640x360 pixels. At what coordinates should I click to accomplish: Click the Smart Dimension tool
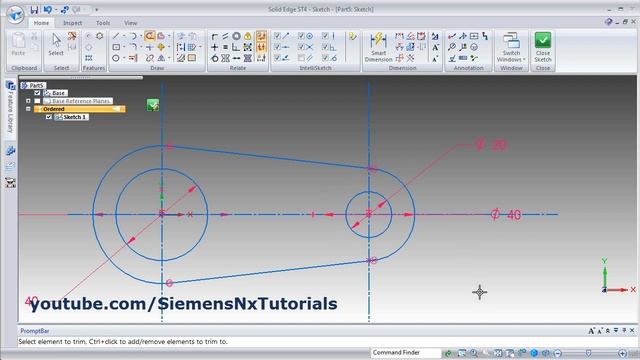click(378, 47)
